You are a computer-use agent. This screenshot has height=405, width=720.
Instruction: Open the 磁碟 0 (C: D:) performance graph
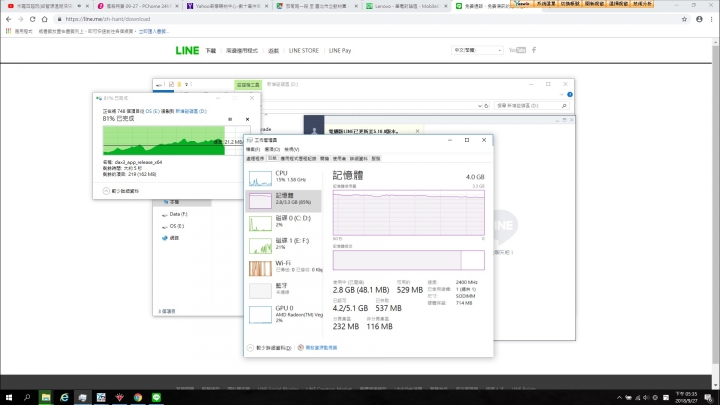[283, 223]
